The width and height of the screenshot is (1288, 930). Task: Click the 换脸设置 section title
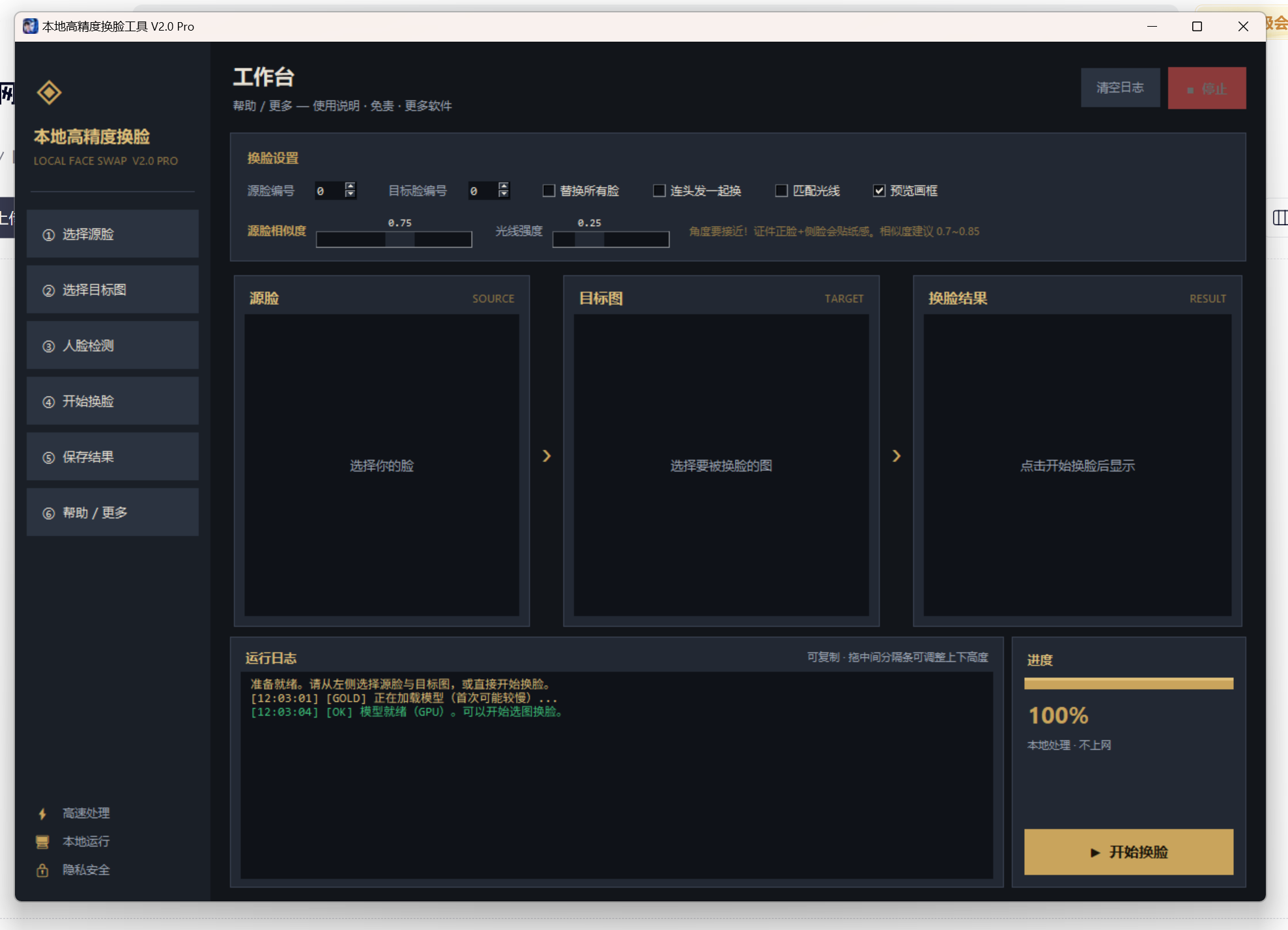(273, 158)
